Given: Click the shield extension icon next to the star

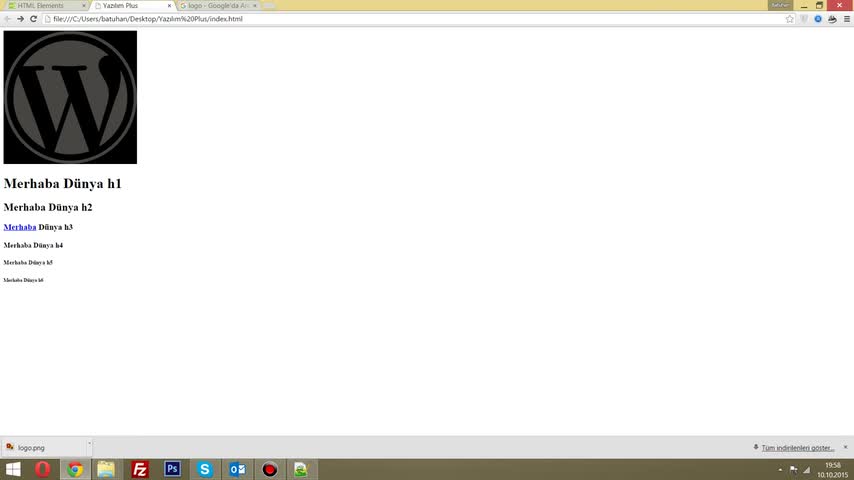Looking at the screenshot, I should point(804,19).
